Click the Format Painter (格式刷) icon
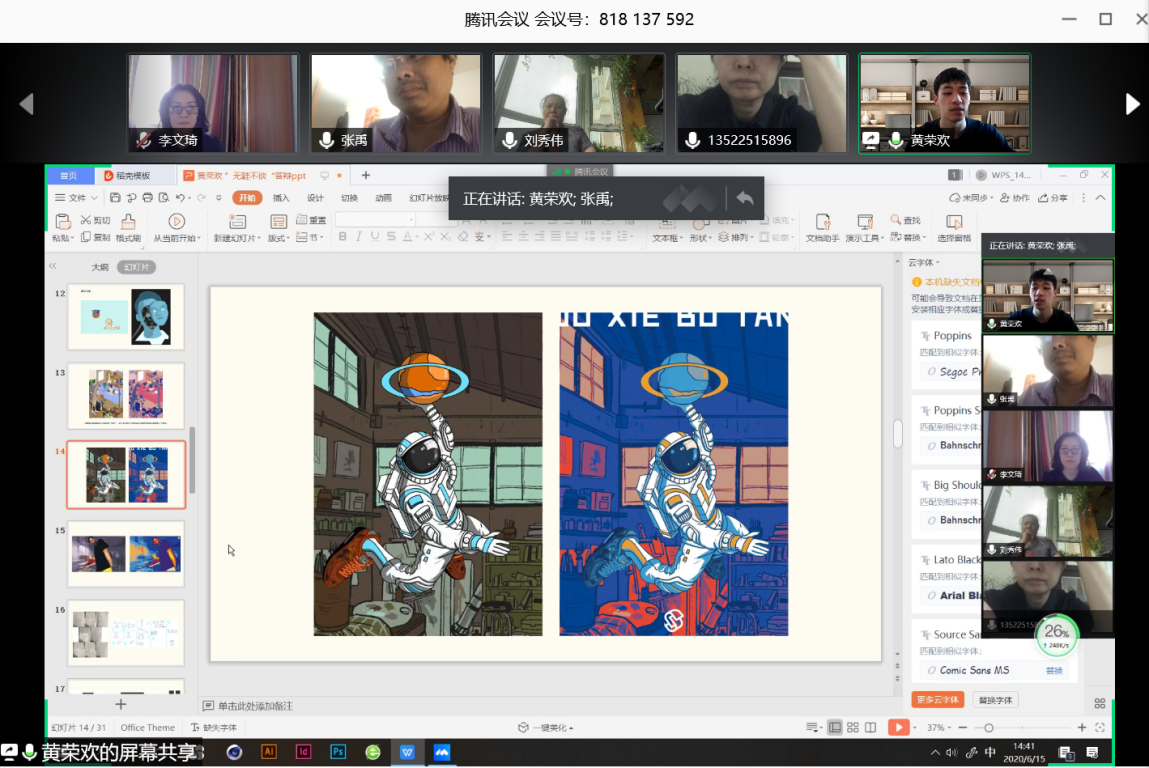1149x768 pixels. (128, 222)
